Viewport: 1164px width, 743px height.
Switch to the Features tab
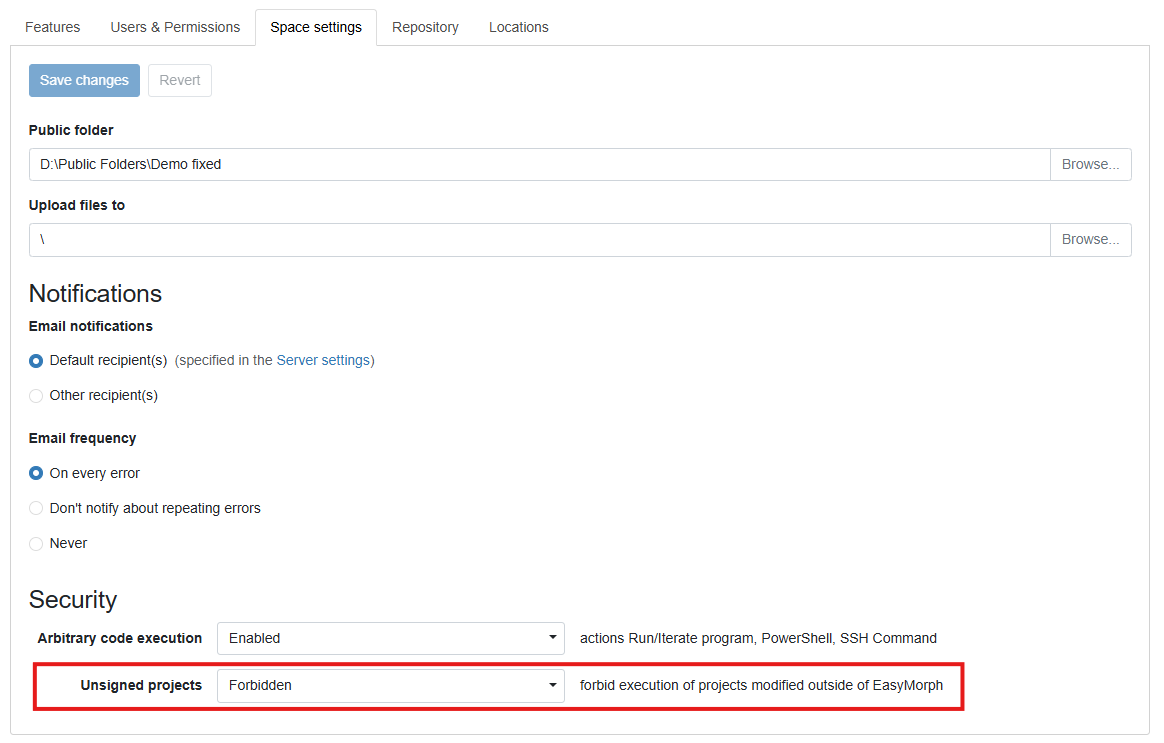point(52,27)
